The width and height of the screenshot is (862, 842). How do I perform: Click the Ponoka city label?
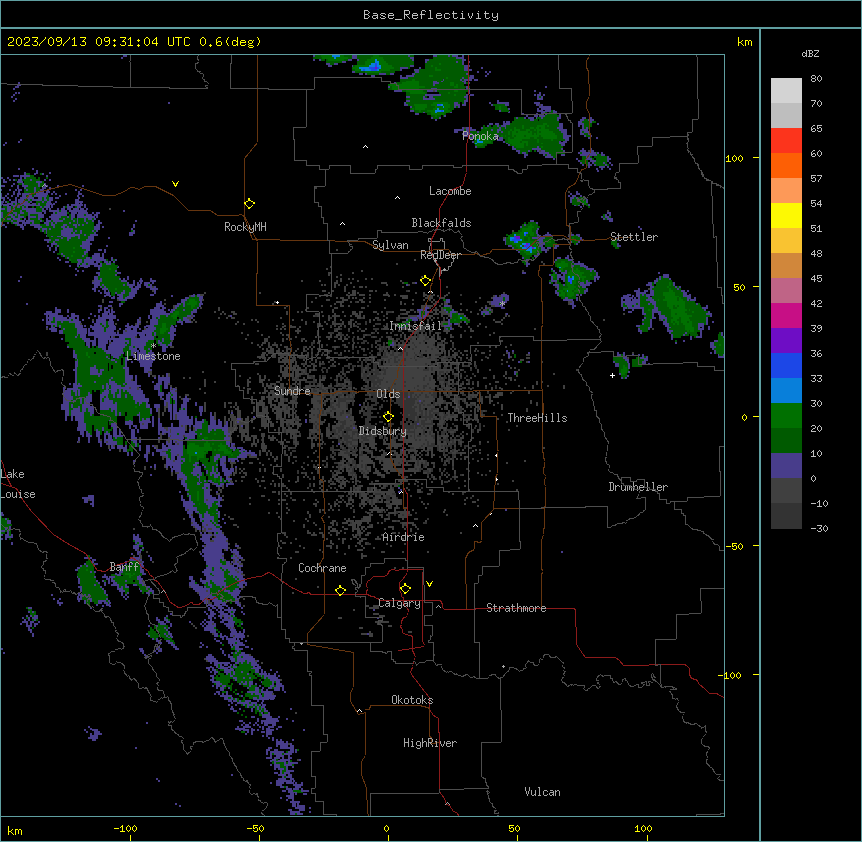(x=480, y=136)
